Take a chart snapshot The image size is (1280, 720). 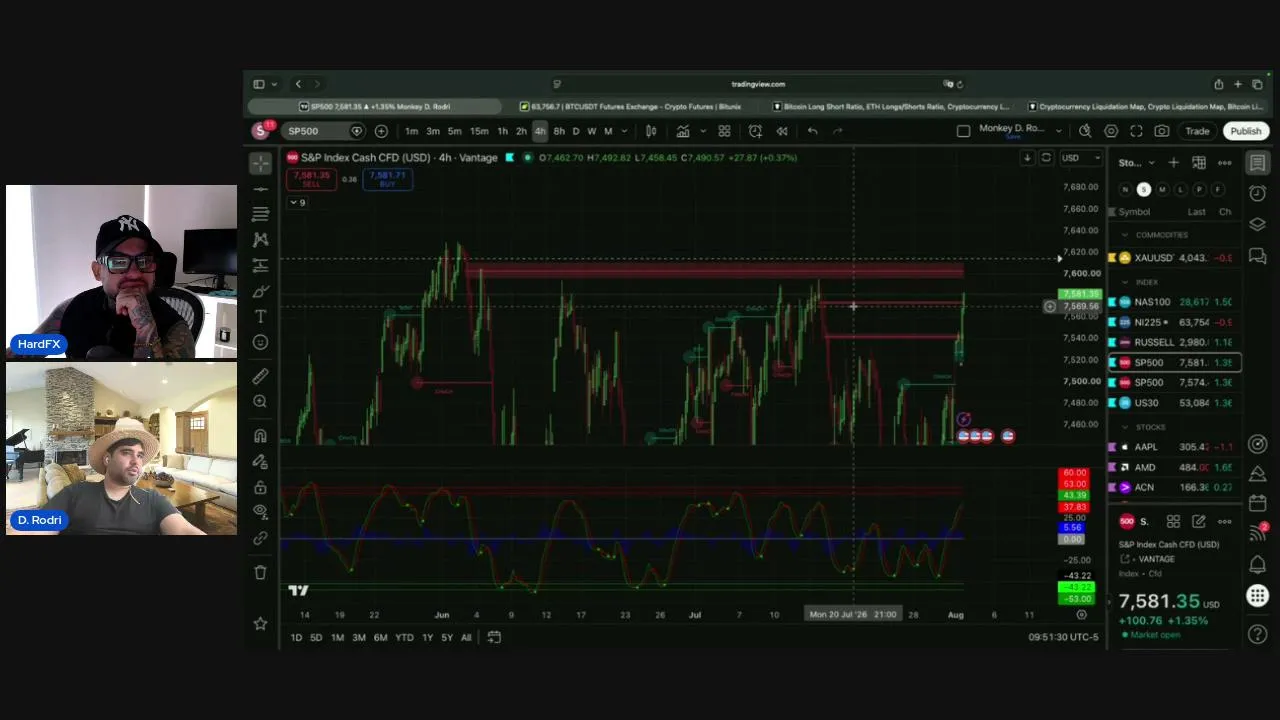[x=1162, y=131]
